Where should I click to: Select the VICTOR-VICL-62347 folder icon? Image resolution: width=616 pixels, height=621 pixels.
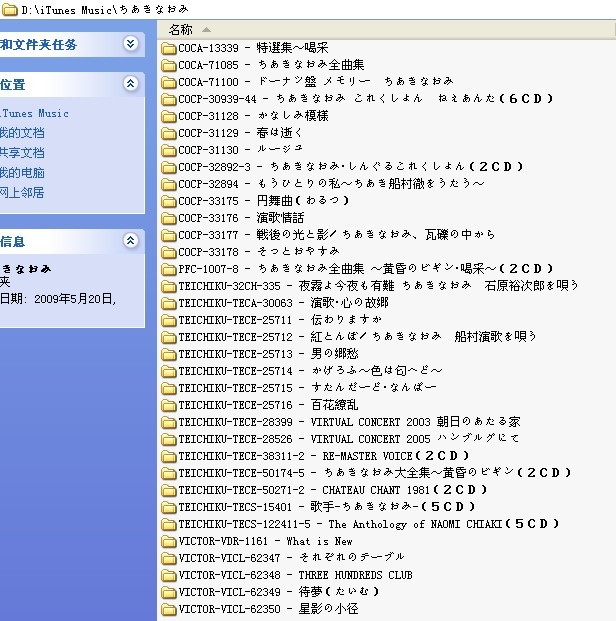[x=169, y=559]
